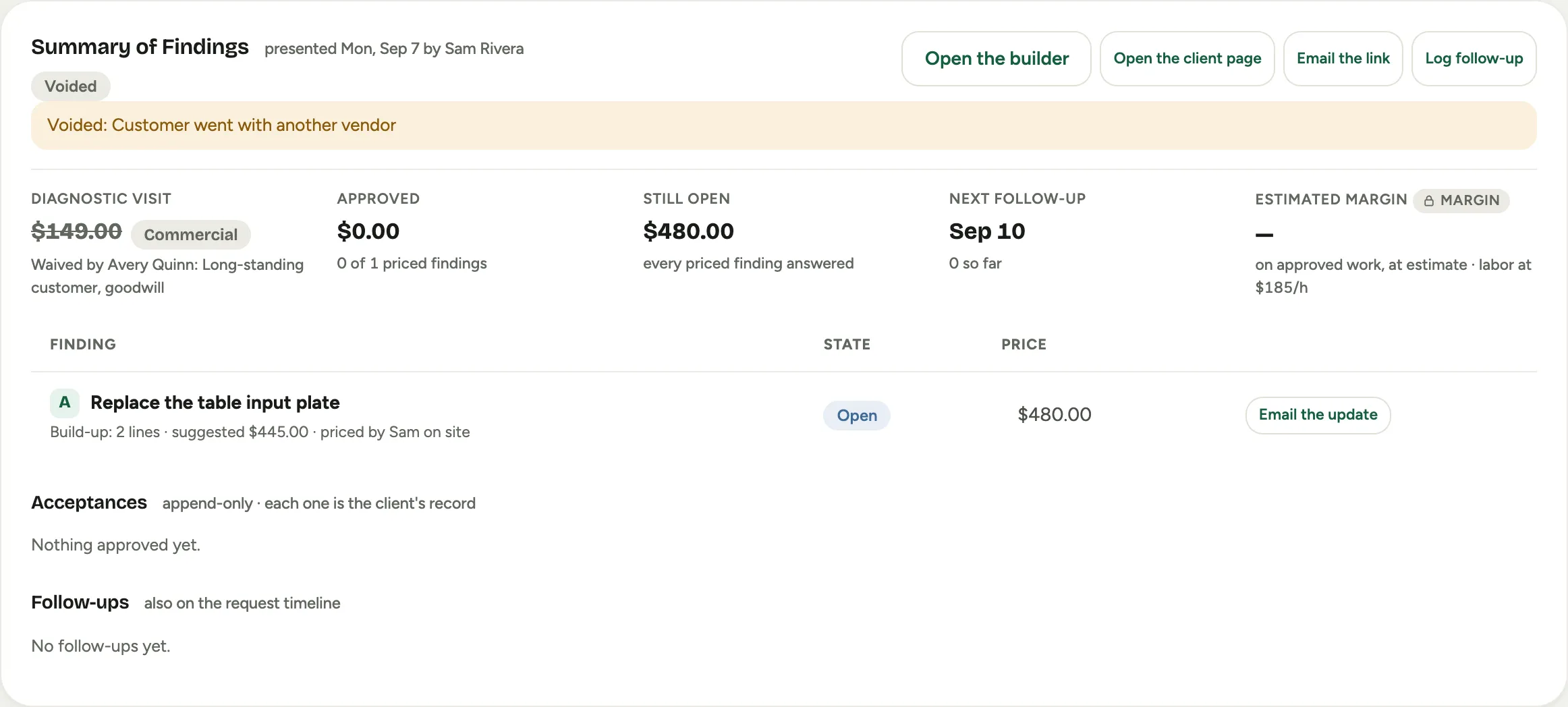Click 'also on the request timeline' note
Viewport: 1568px width, 707px height.
(x=242, y=603)
